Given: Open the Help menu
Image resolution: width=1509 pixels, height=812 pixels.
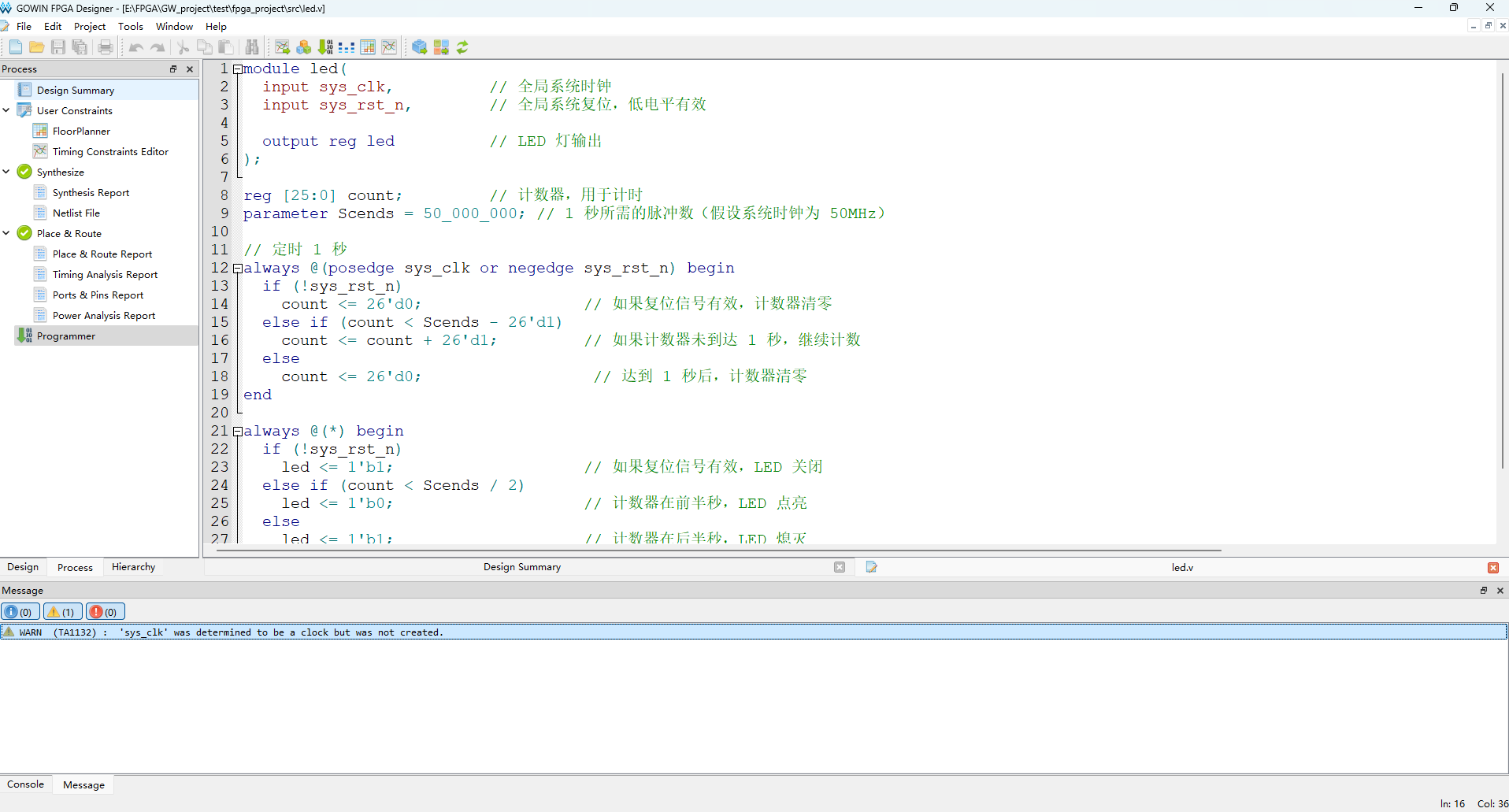Looking at the screenshot, I should (x=216, y=26).
